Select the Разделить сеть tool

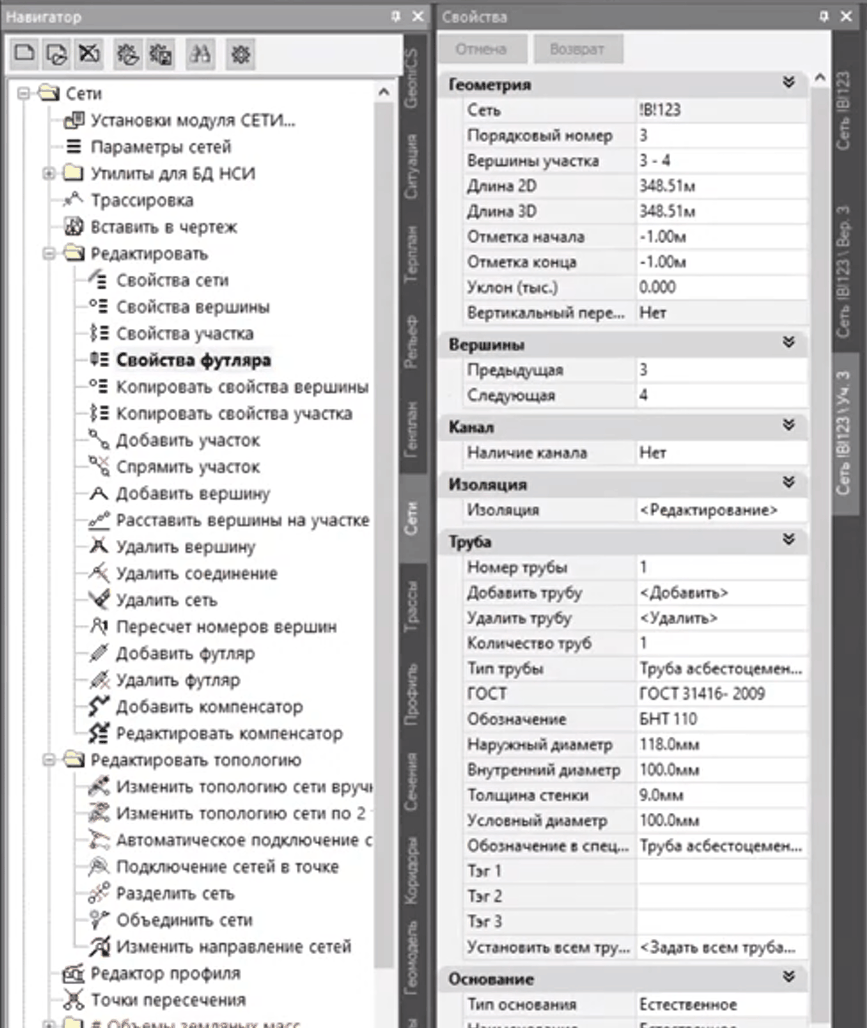[x=175, y=893]
